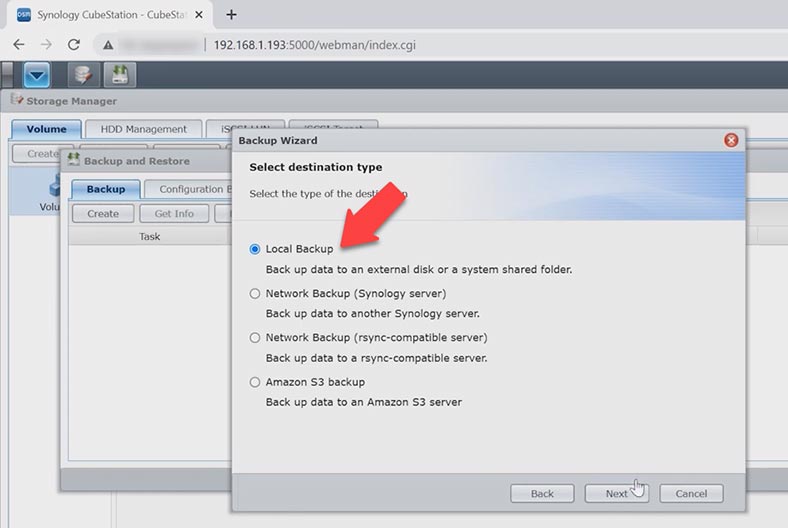Click the Backup and Restore window icon
The width and height of the screenshot is (788, 528).
click(x=74, y=159)
